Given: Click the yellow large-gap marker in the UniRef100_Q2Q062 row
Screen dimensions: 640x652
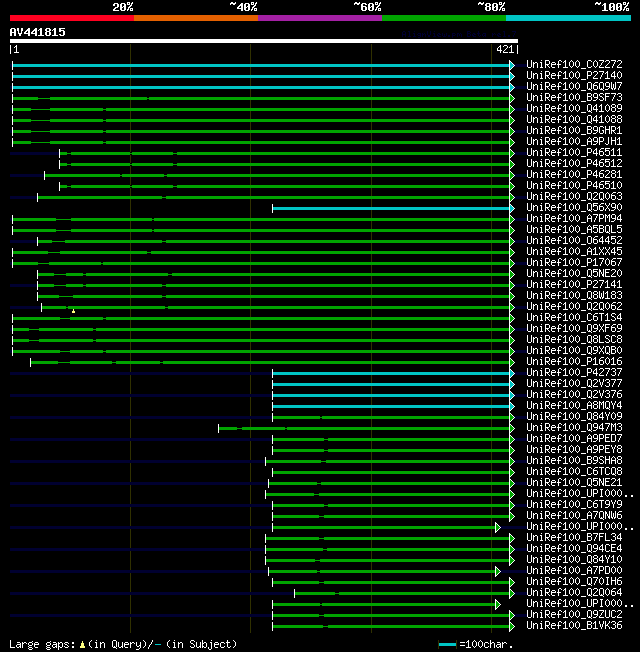Looking at the screenshot, I should [73, 311].
